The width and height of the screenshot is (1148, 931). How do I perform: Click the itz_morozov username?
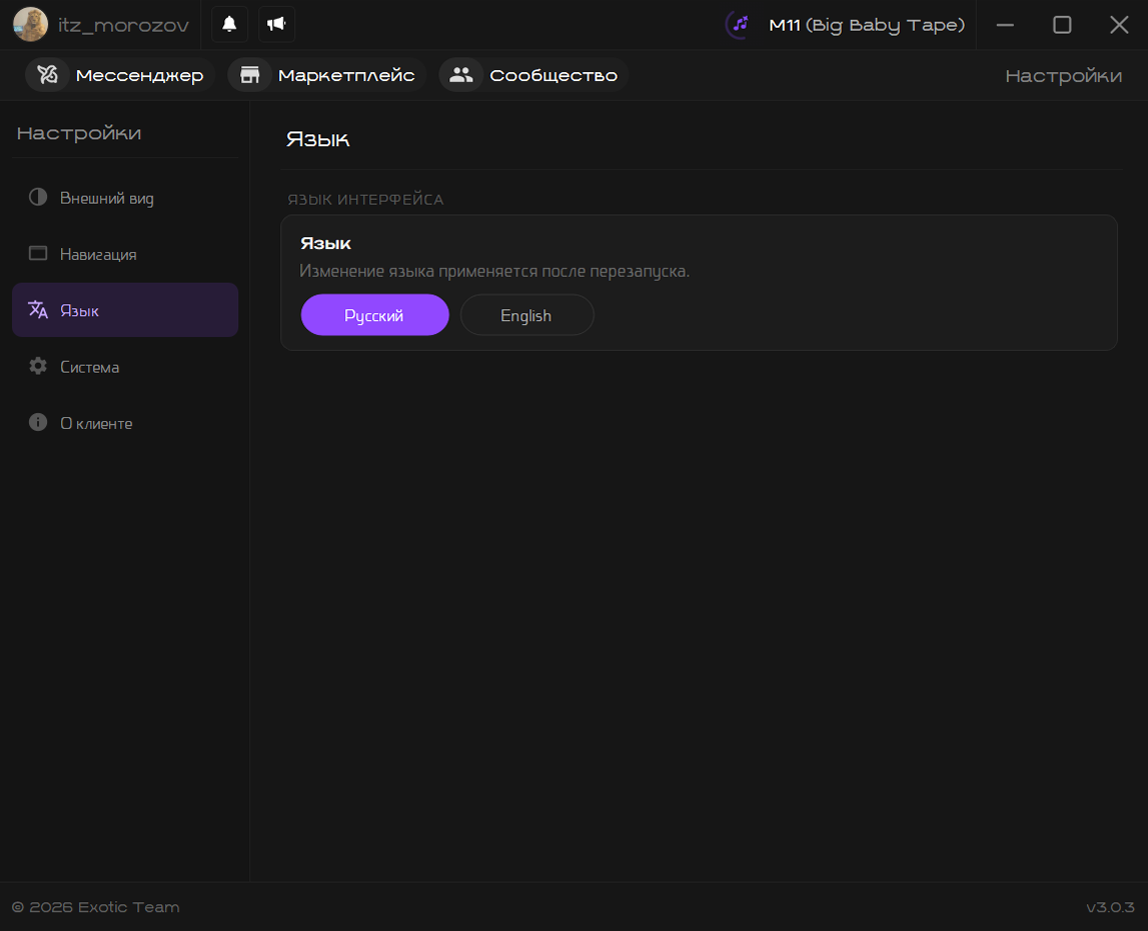(124, 25)
